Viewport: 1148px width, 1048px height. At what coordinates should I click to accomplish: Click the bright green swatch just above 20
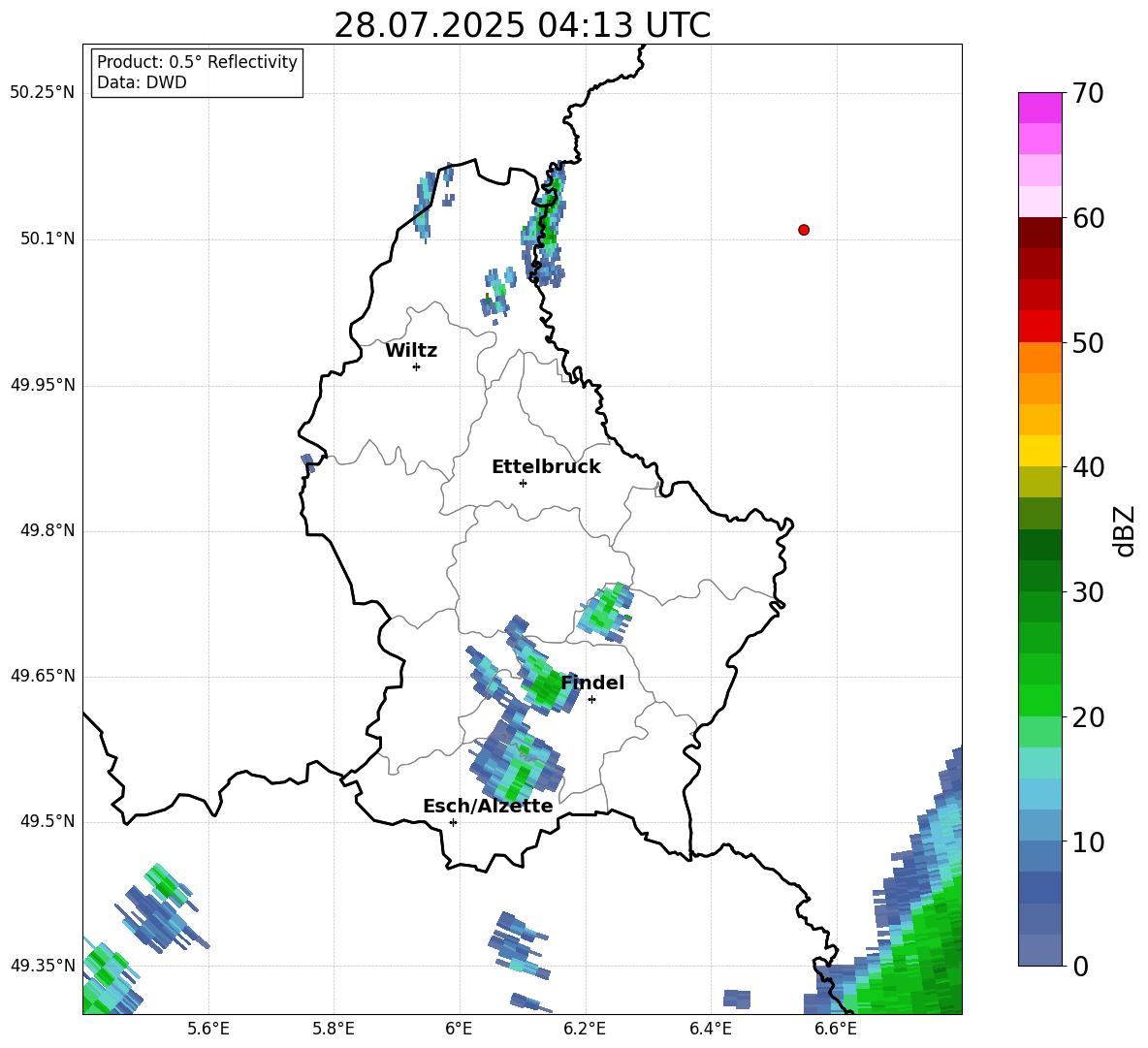[1039, 700]
